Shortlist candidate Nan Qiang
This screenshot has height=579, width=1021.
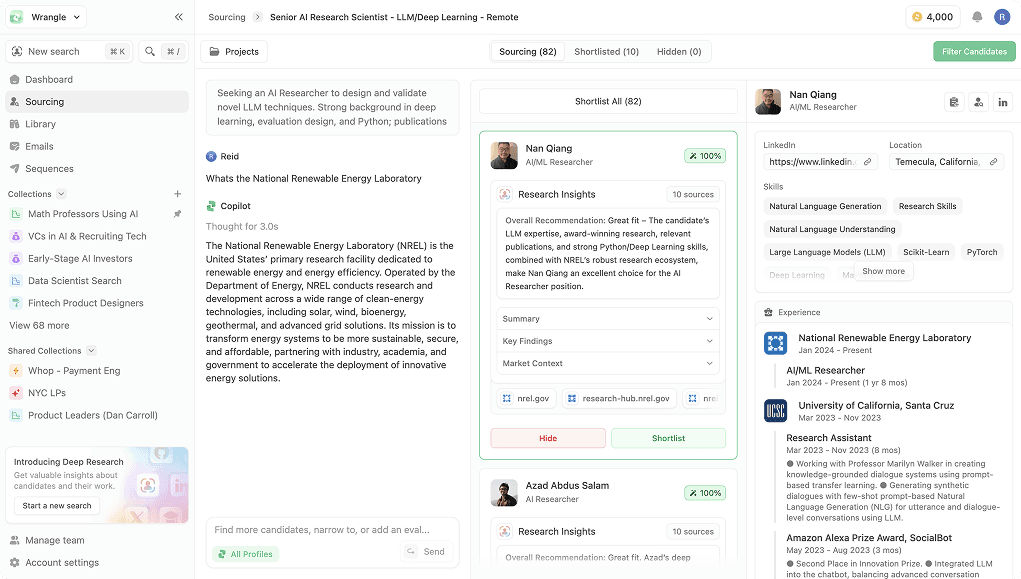pos(668,438)
